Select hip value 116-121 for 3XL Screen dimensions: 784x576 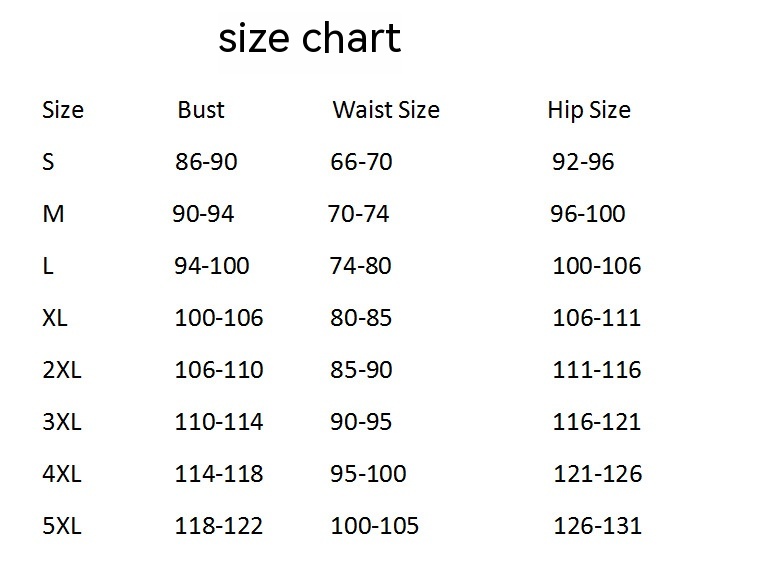tap(597, 422)
